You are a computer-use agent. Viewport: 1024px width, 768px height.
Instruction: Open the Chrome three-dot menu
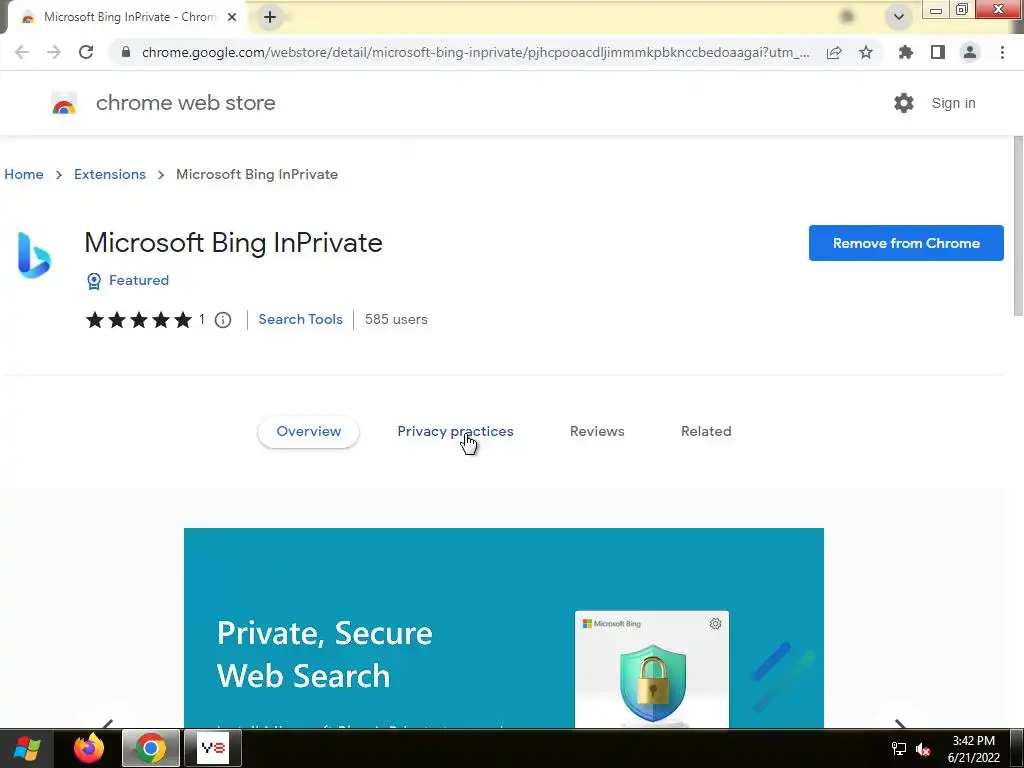pos(1002,52)
